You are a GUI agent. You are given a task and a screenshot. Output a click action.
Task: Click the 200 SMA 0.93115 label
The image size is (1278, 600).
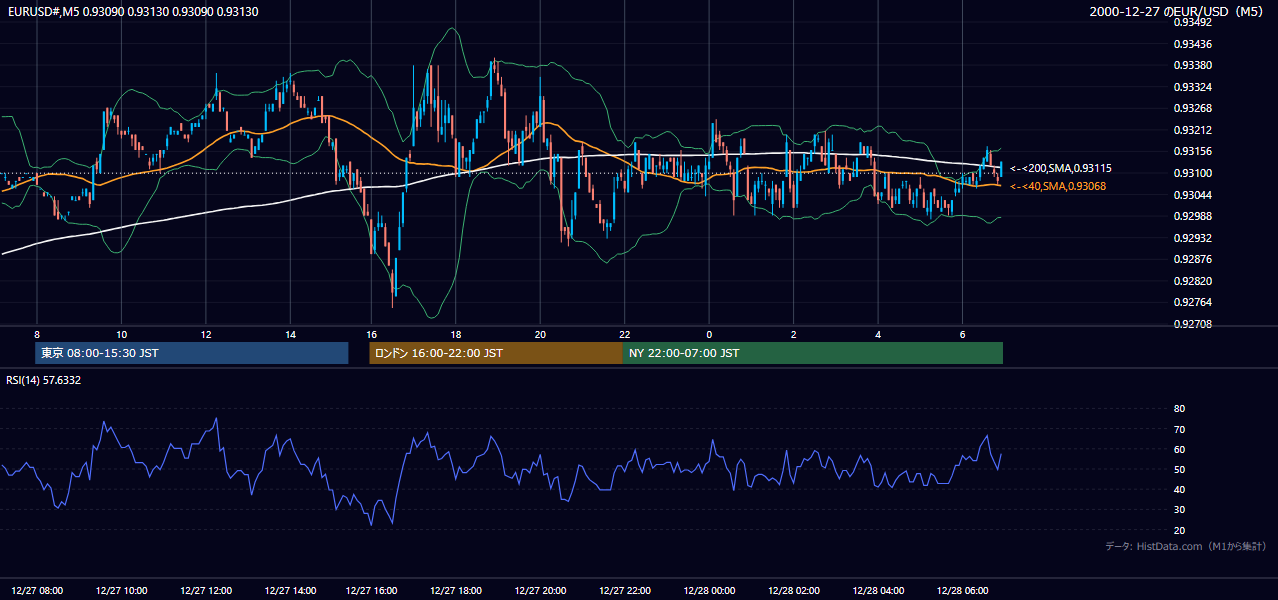click(x=1061, y=169)
